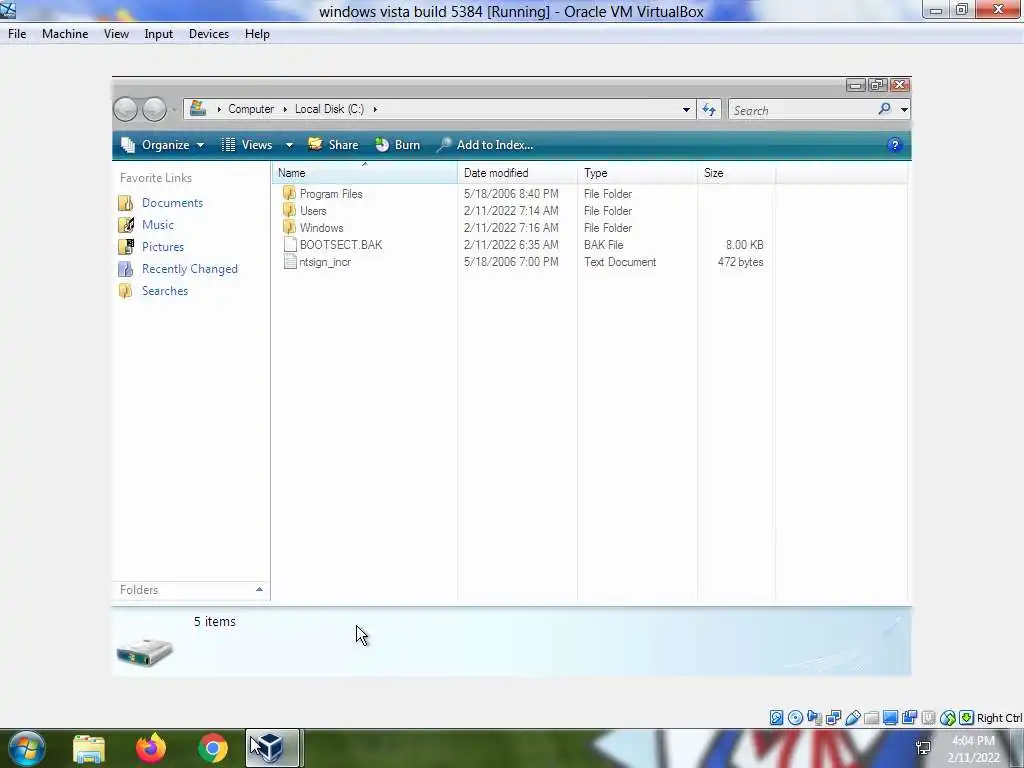Sort by Type column header
Screen dimensions: 1024x768
click(637, 173)
